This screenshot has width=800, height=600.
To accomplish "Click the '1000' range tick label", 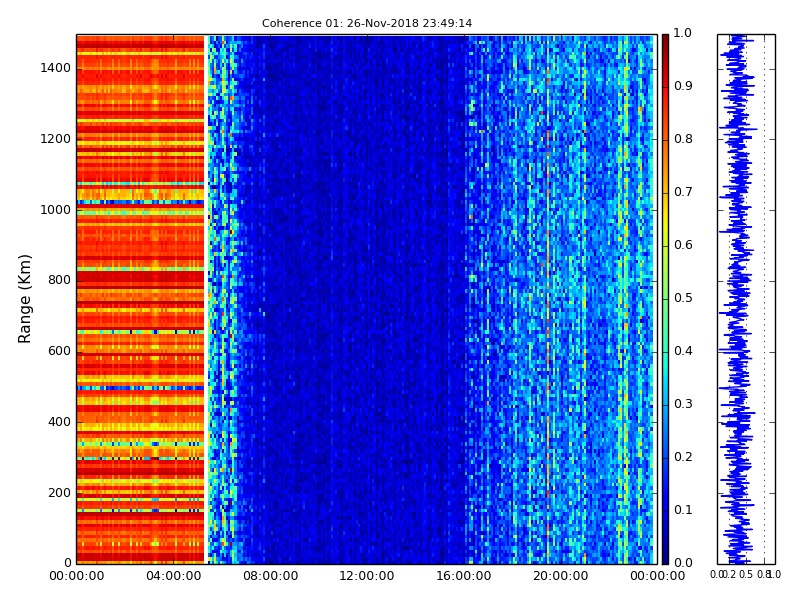I will (x=56, y=210).
